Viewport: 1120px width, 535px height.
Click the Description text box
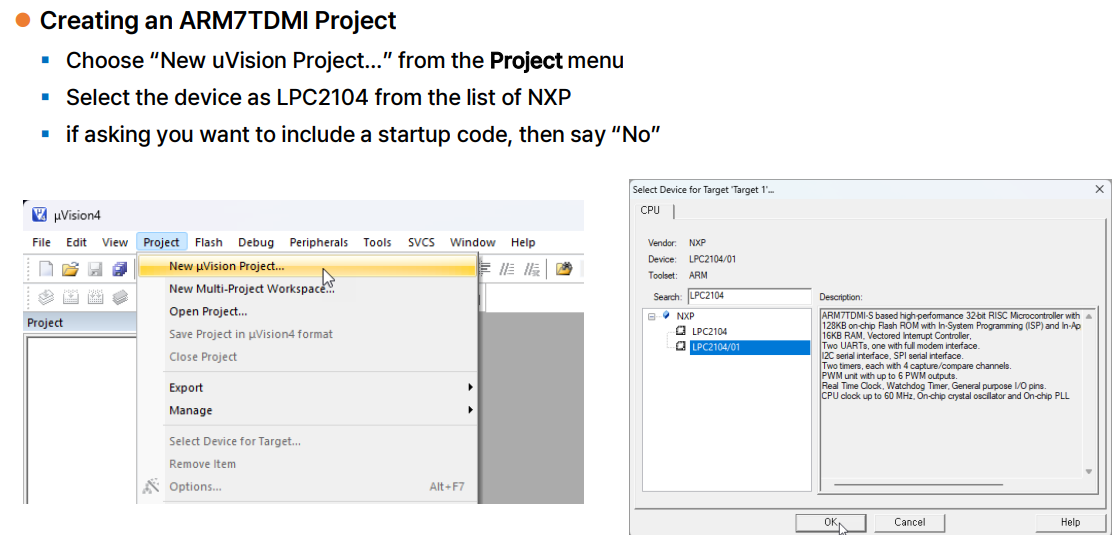coord(958,400)
